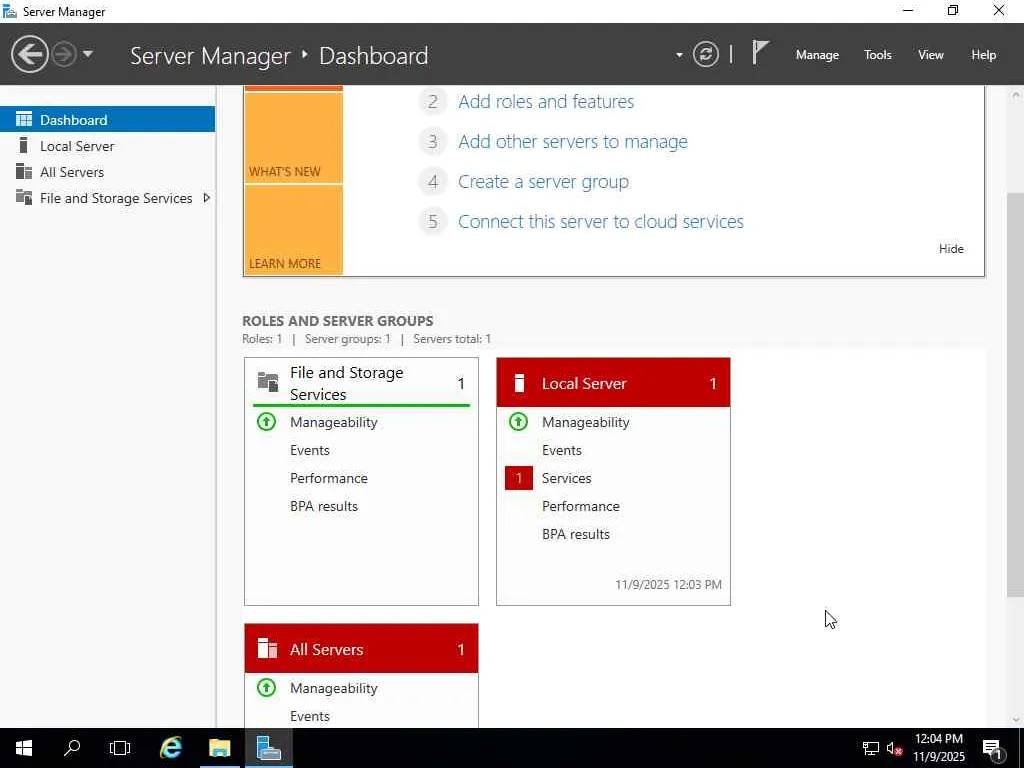The height and width of the screenshot is (768, 1024).
Task: Click the scrollbar down arrow
Action: pos(1015,720)
